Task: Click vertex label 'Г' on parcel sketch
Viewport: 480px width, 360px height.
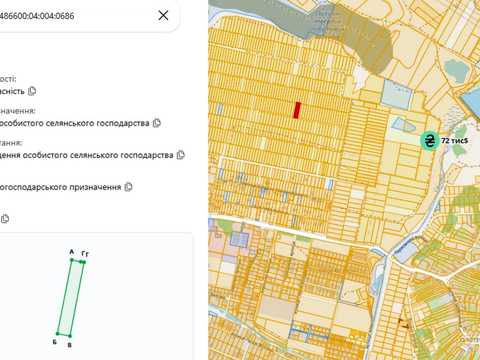Action: (83, 253)
